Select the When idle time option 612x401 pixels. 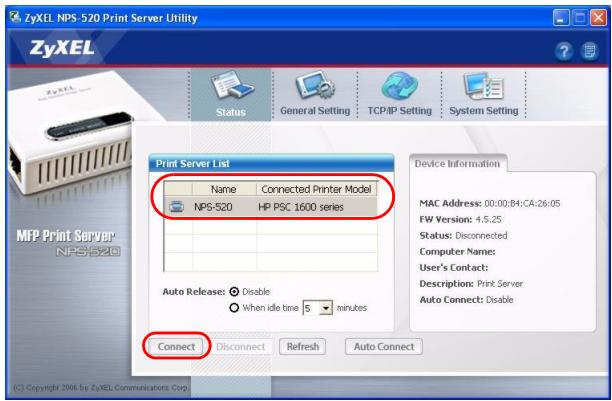point(234,308)
